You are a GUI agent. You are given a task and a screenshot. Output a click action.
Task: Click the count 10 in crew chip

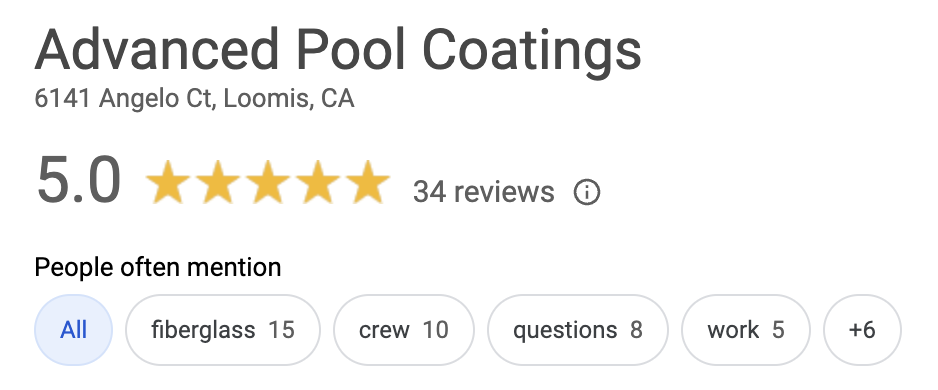pyautogui.click(x=436, y=330)
